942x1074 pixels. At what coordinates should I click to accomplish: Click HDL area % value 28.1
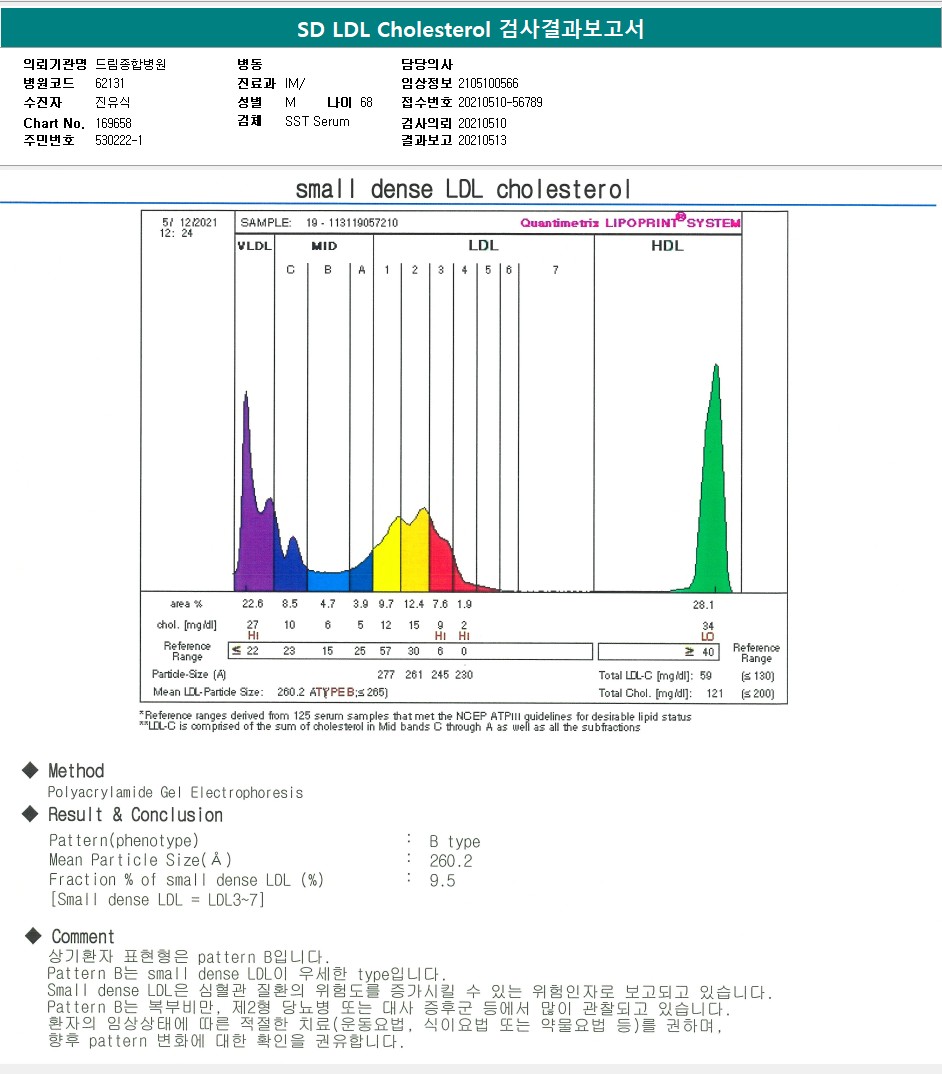click(703, 605)
